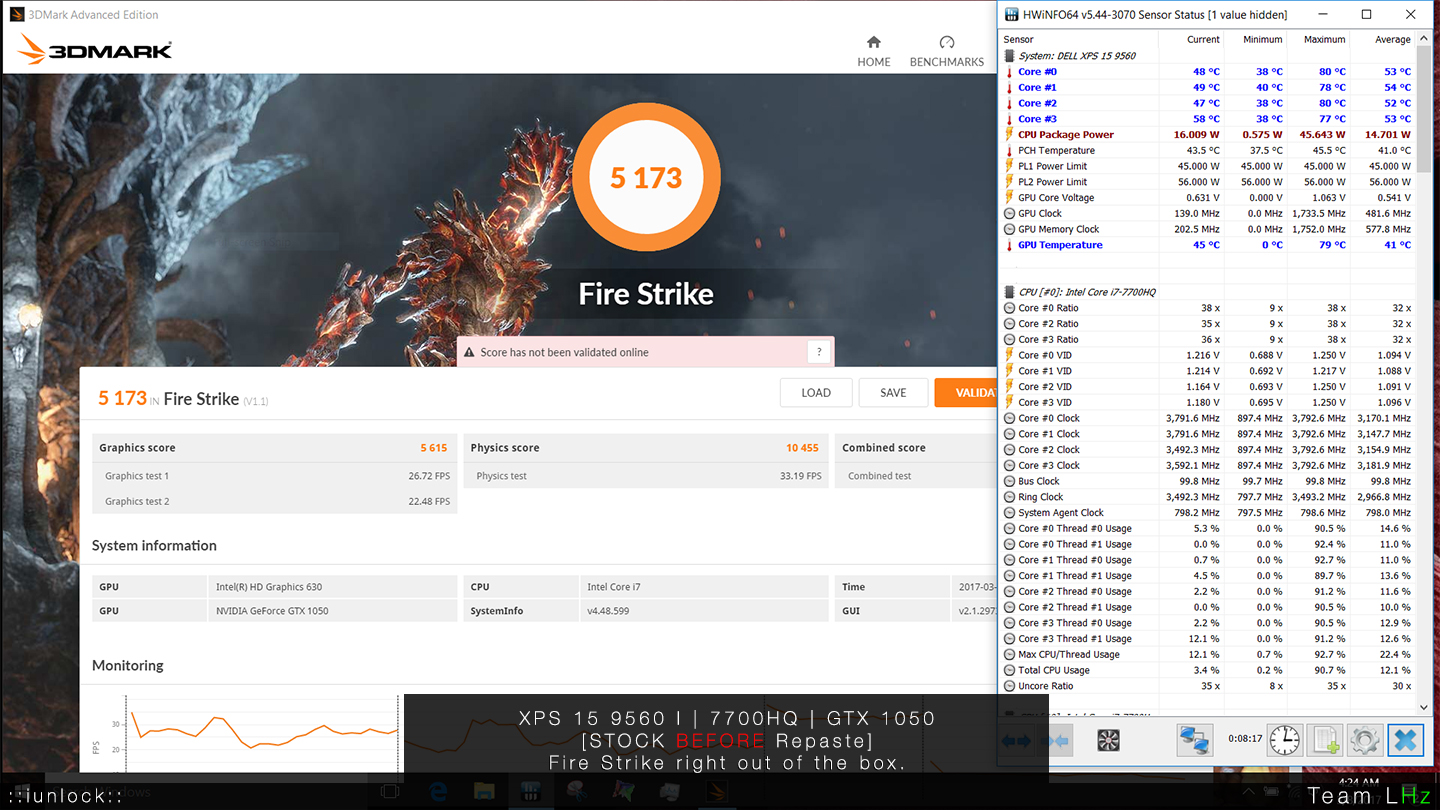Click the round icon beside Total CPU Usage
This screenshot has width=1440, height=810.
[x=1009, y=670]
